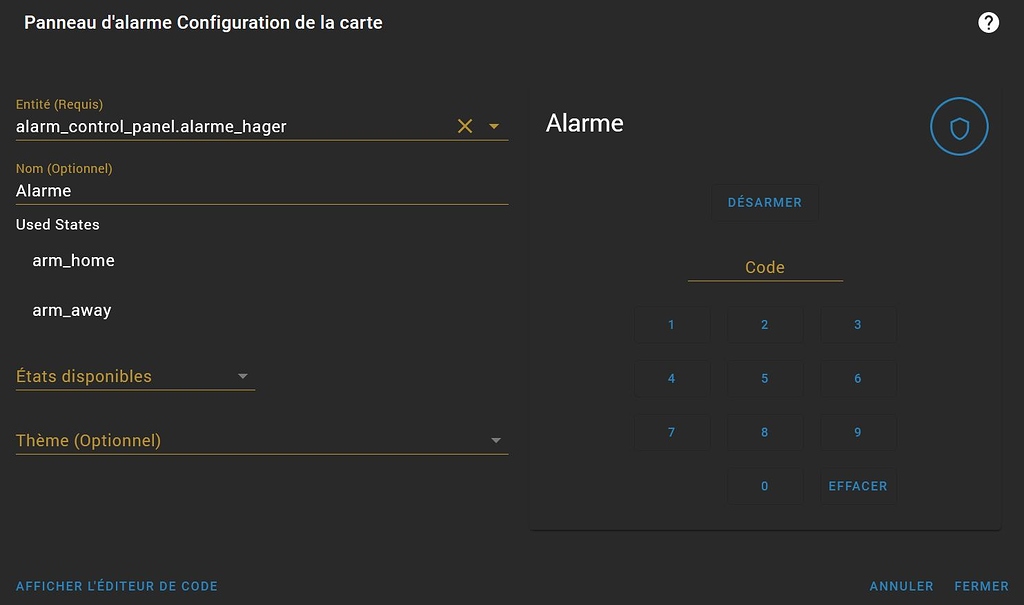The image size is (1024, 605).
Task: Click the shield alarm state icon
Action: [x=959, y=127]
